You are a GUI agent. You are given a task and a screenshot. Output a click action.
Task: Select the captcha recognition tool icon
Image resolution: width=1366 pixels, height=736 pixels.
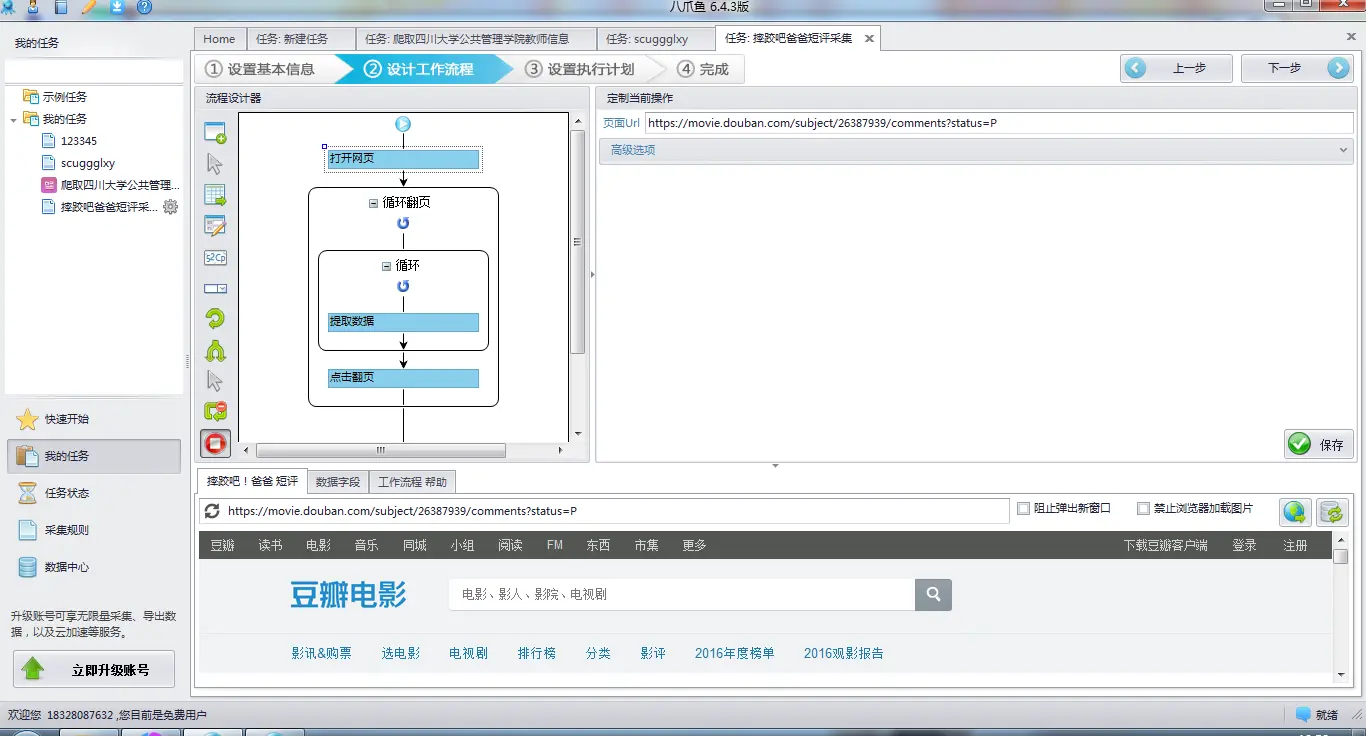[215, 257]
